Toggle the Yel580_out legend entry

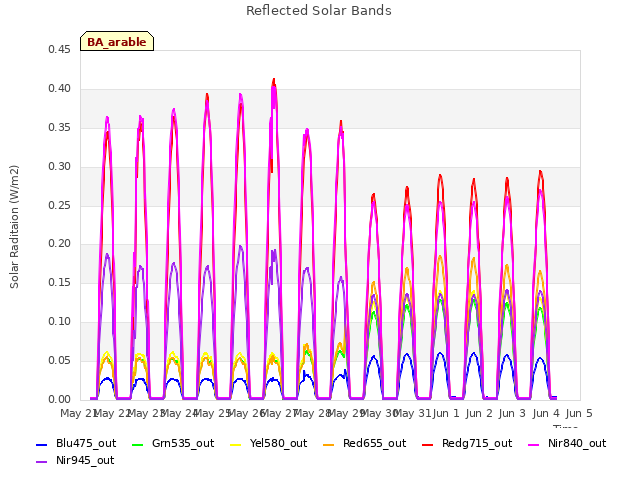pyautogui.click(x=269, y=443)
